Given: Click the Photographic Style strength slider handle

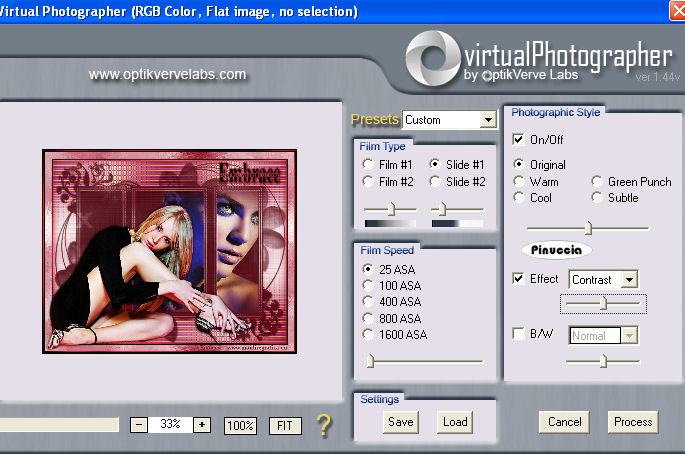Looking at the screenshot, I should (x=588, y=228).
